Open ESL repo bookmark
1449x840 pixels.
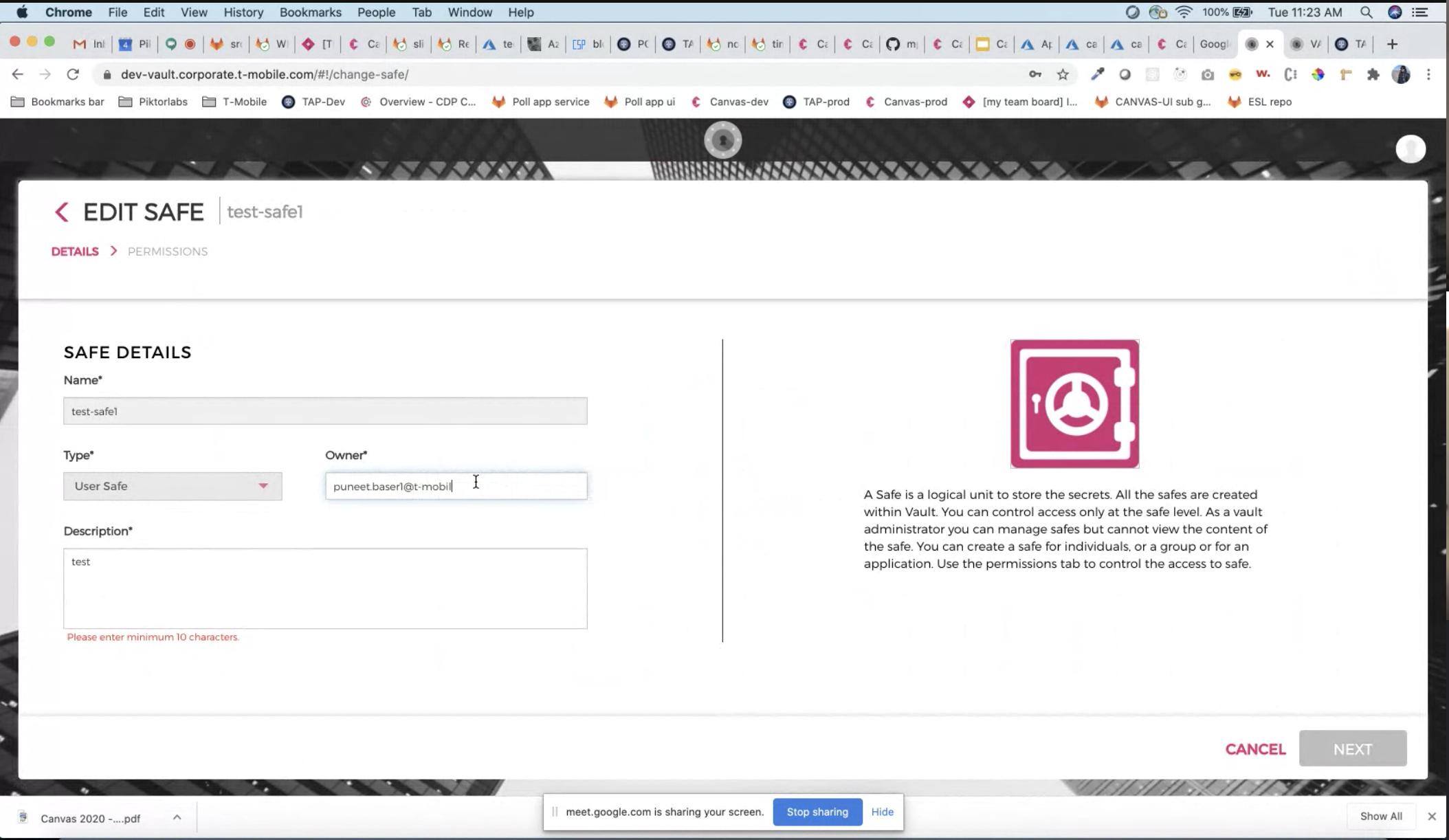(x=1259, y=102)
